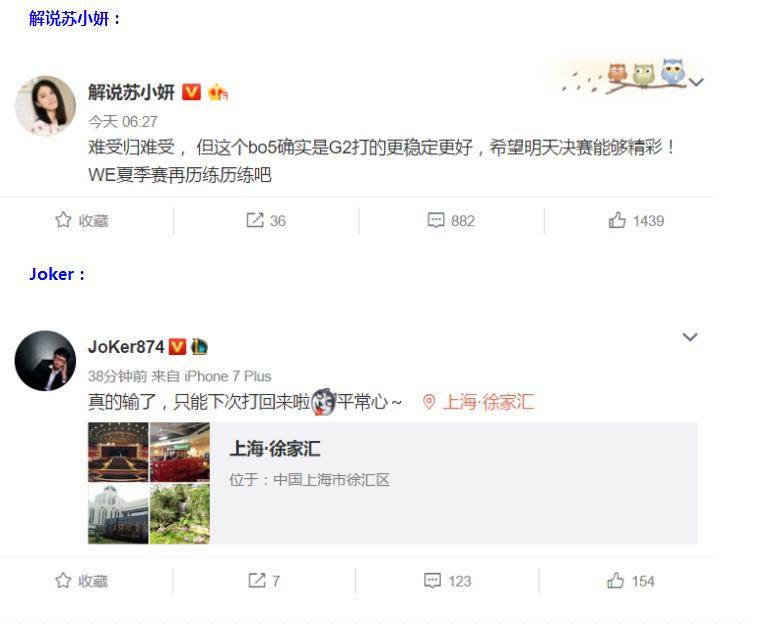Screen dimensions: 759x625
Task: Click the 上海·徐家汇 location card title
Action: (x=274, y=449)
